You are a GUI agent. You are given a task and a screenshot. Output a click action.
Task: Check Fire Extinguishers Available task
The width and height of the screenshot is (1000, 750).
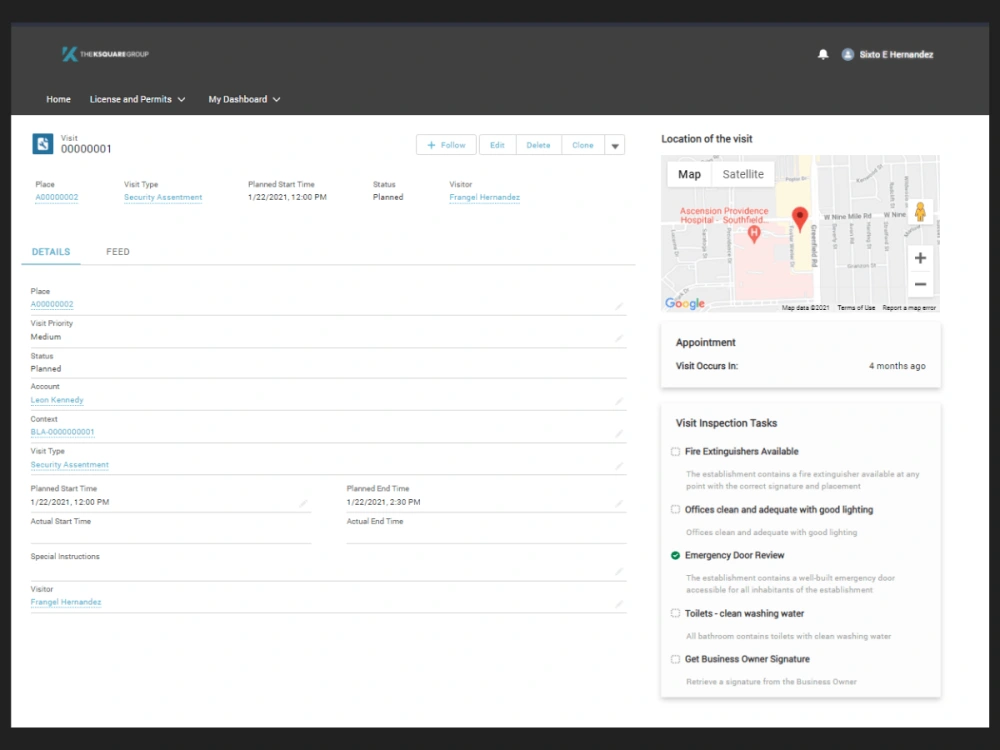tap(675, 452)
